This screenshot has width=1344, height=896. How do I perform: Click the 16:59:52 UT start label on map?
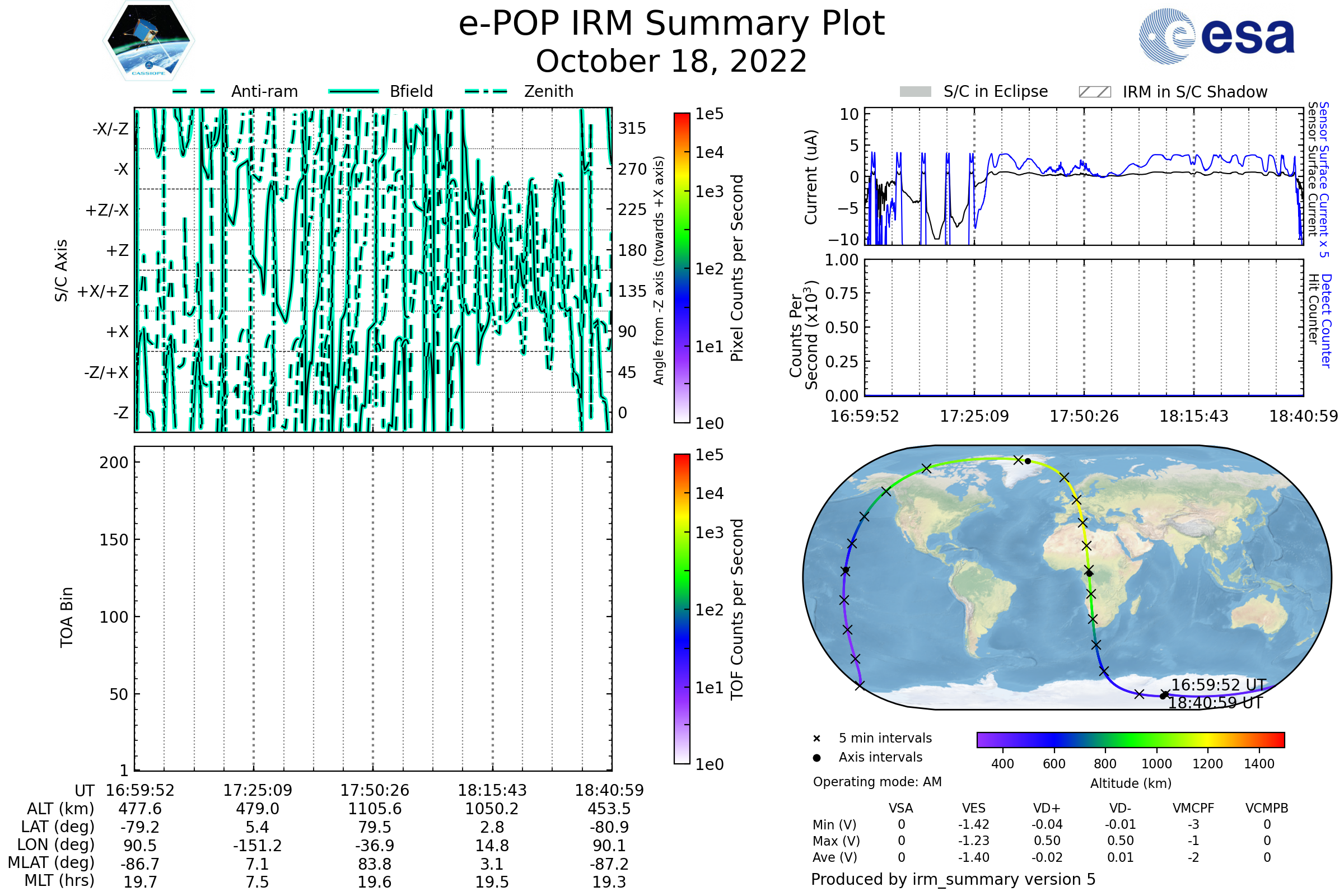1219,684
